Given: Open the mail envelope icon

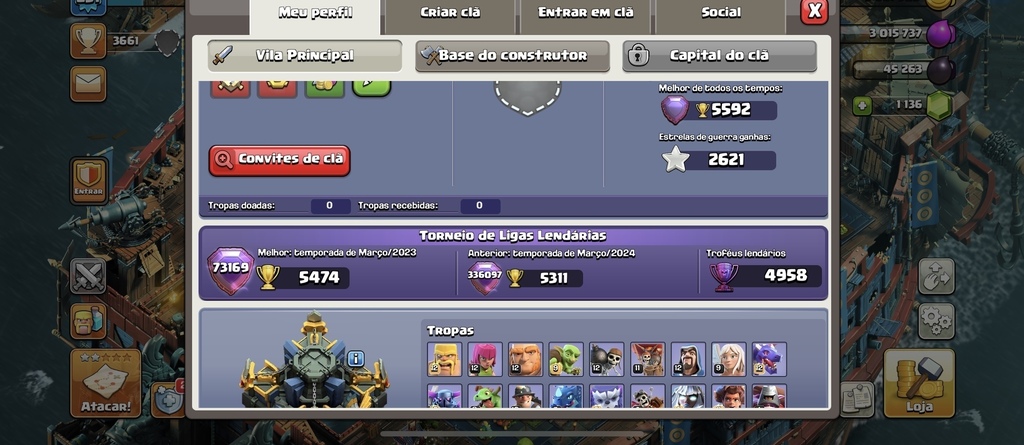Looking at the screenshot, I should pyautogui.click(x=88, y=84).
